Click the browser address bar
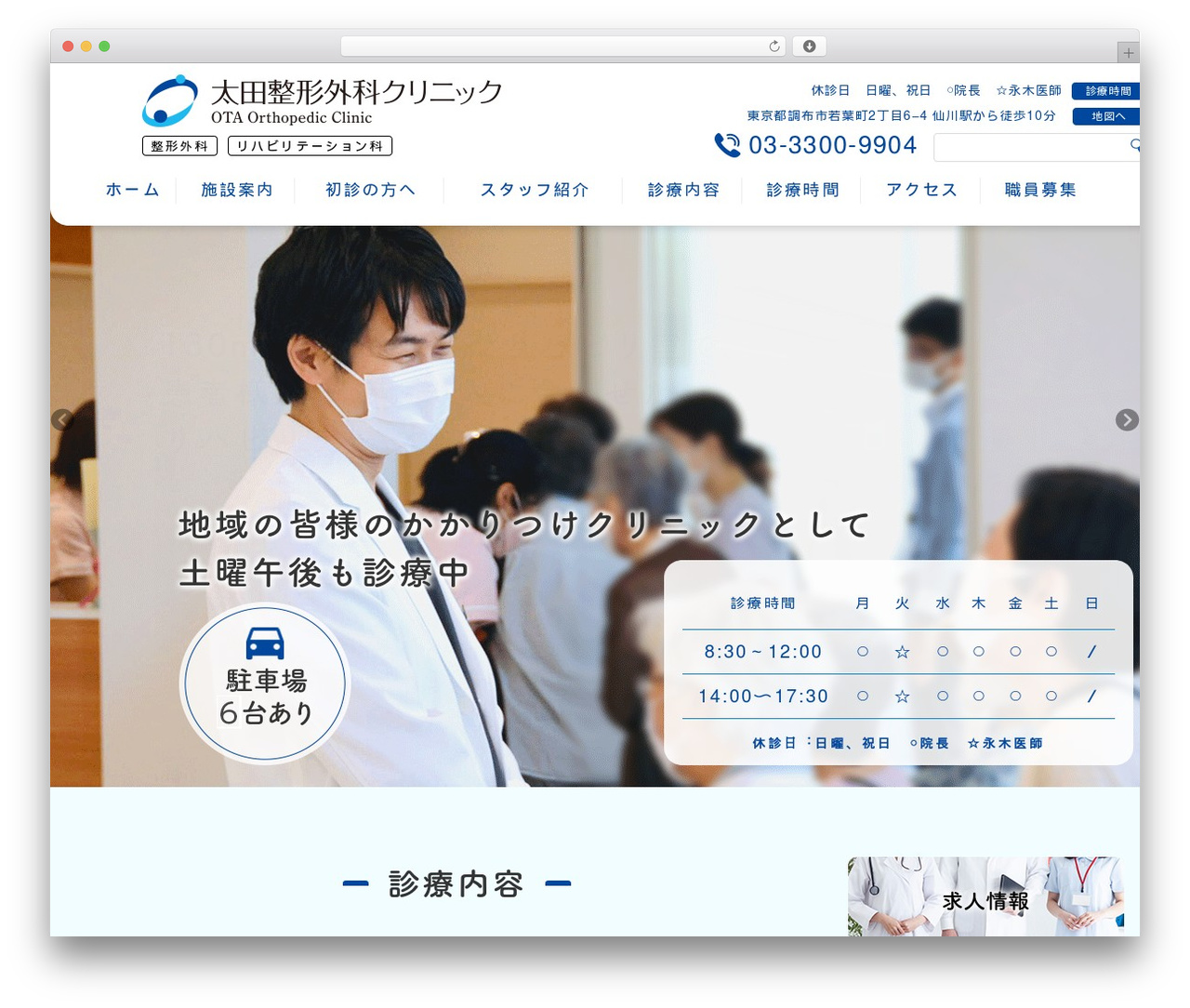Image resolution: width=1190 pixels, height=1008 pixels. [563, 46]
